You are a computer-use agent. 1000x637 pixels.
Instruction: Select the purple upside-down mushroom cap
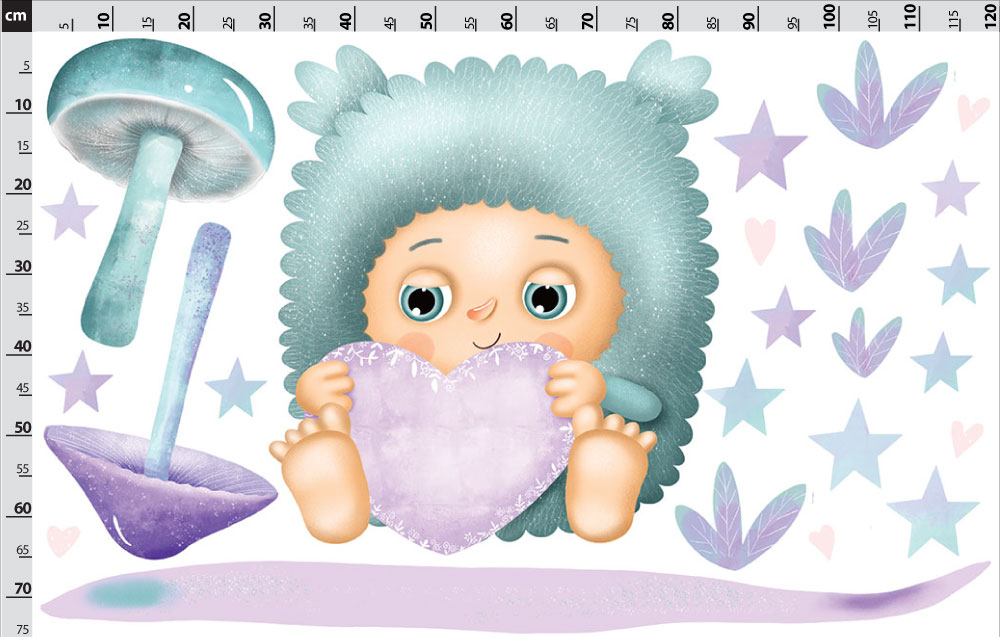(x=160, y=491)
